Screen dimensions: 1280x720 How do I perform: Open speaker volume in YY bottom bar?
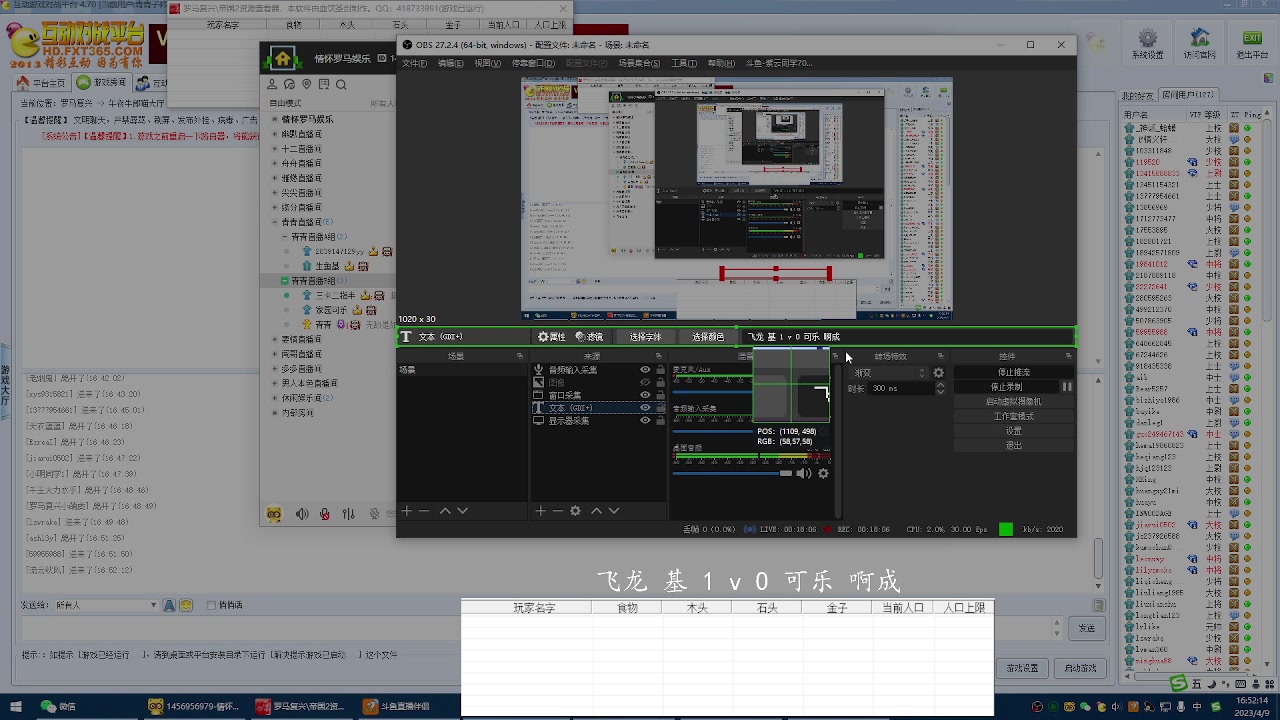coord(302,514)
